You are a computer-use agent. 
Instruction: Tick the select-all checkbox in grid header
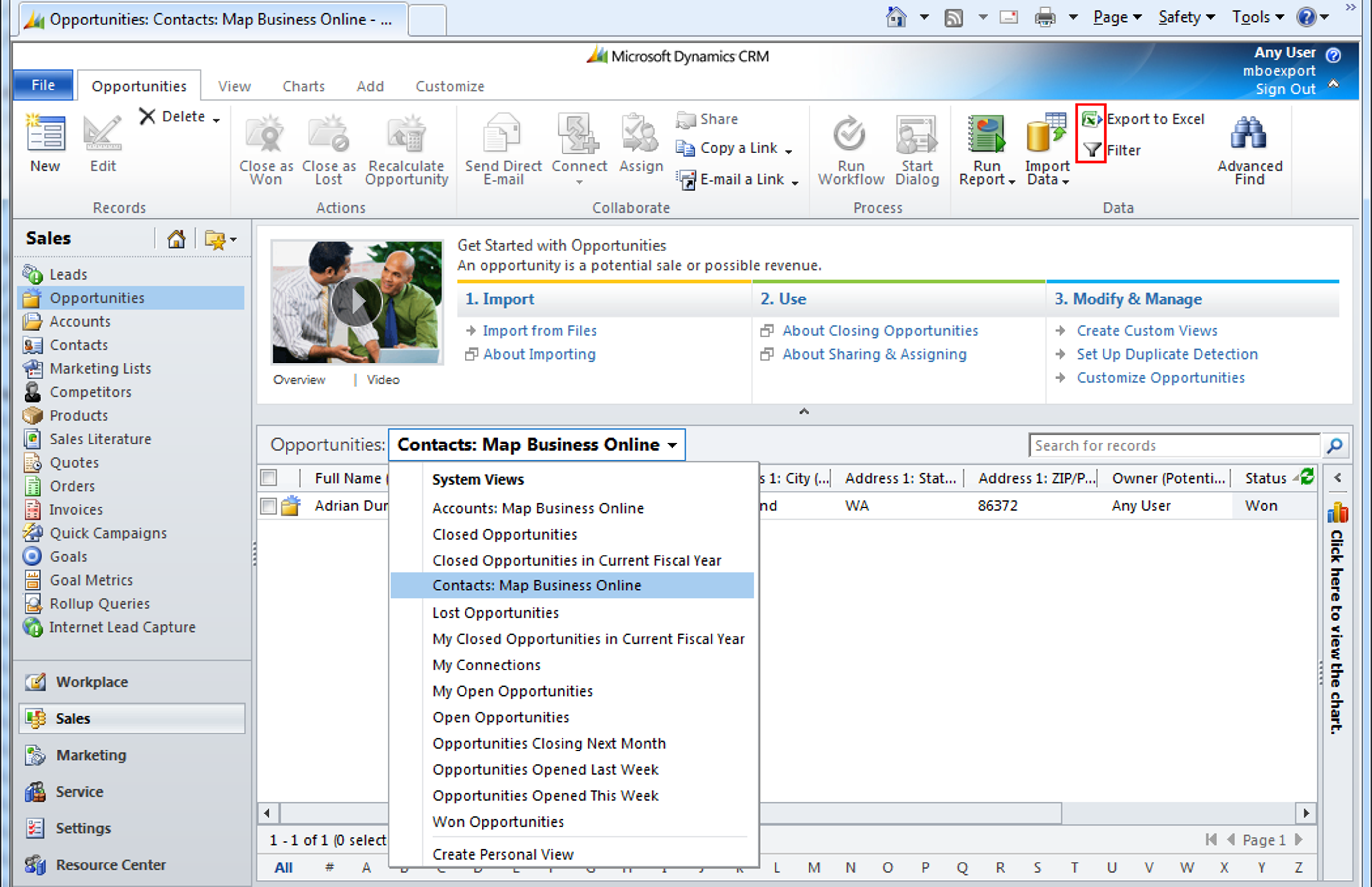(x=269, y=477)
